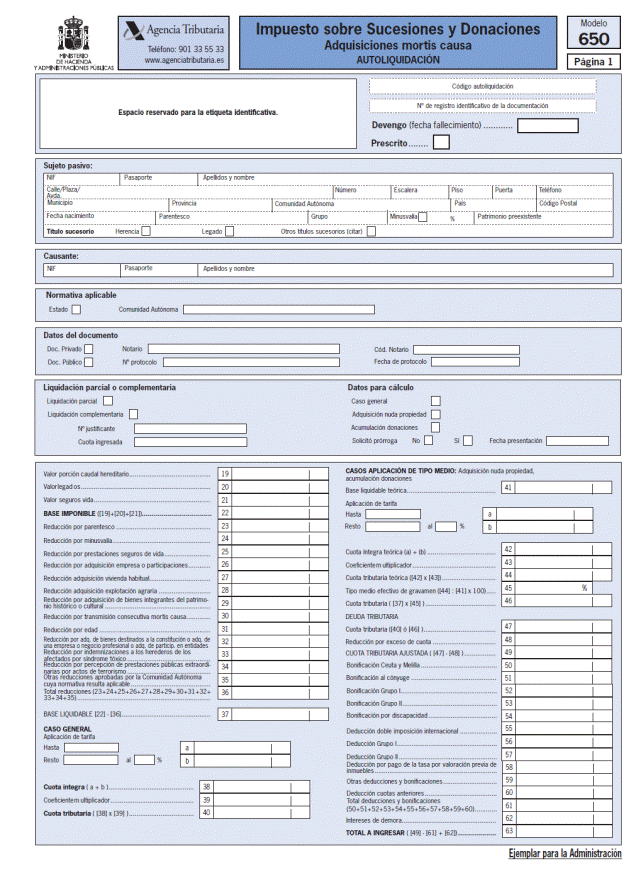Image resolution: width=642 pixels, height=877 pixels.
Task: Tick the Liquidación complementaria checkbox
Action: pos(133,414)
